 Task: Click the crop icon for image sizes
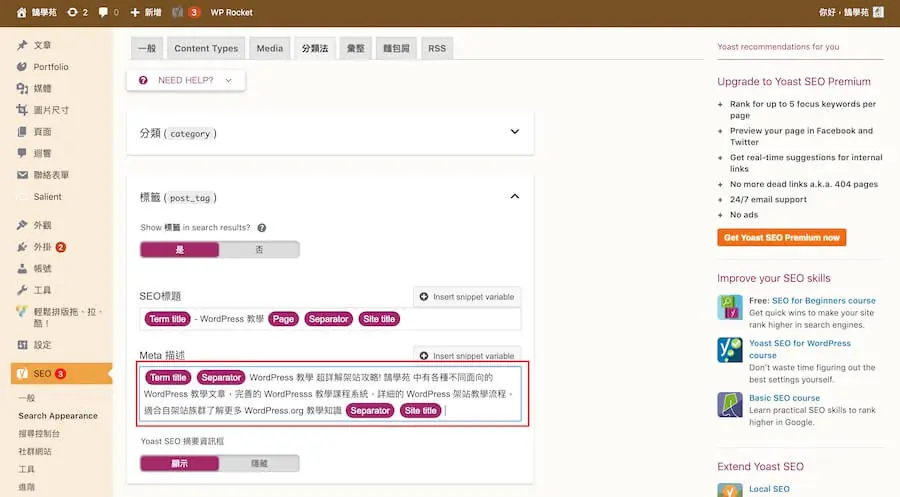point(22,110)
